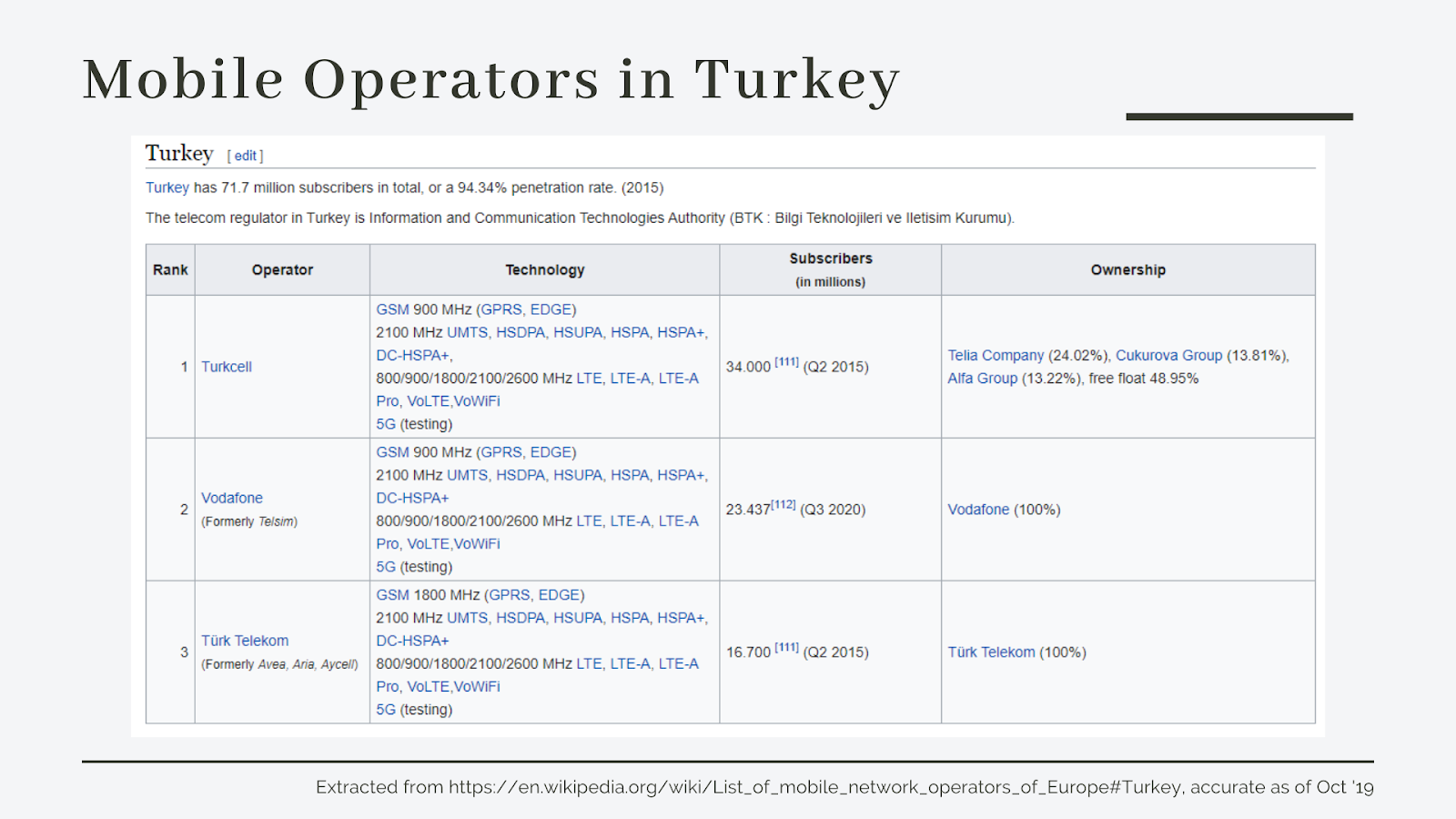
Task: Click '(Formerly Avea, Aria, Aycell)' note
Action: point(279,664)
